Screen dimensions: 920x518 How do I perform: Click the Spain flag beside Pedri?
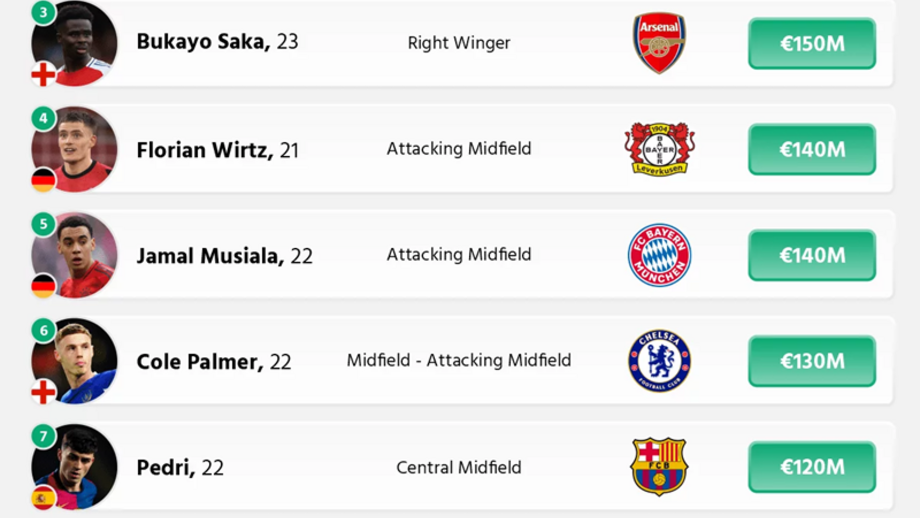[x=43, y=497]
